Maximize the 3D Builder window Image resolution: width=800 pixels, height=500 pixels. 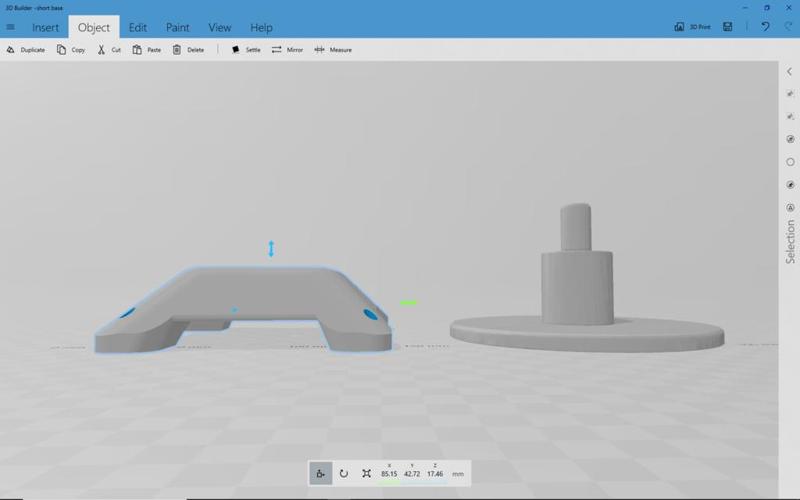(766, 8)
